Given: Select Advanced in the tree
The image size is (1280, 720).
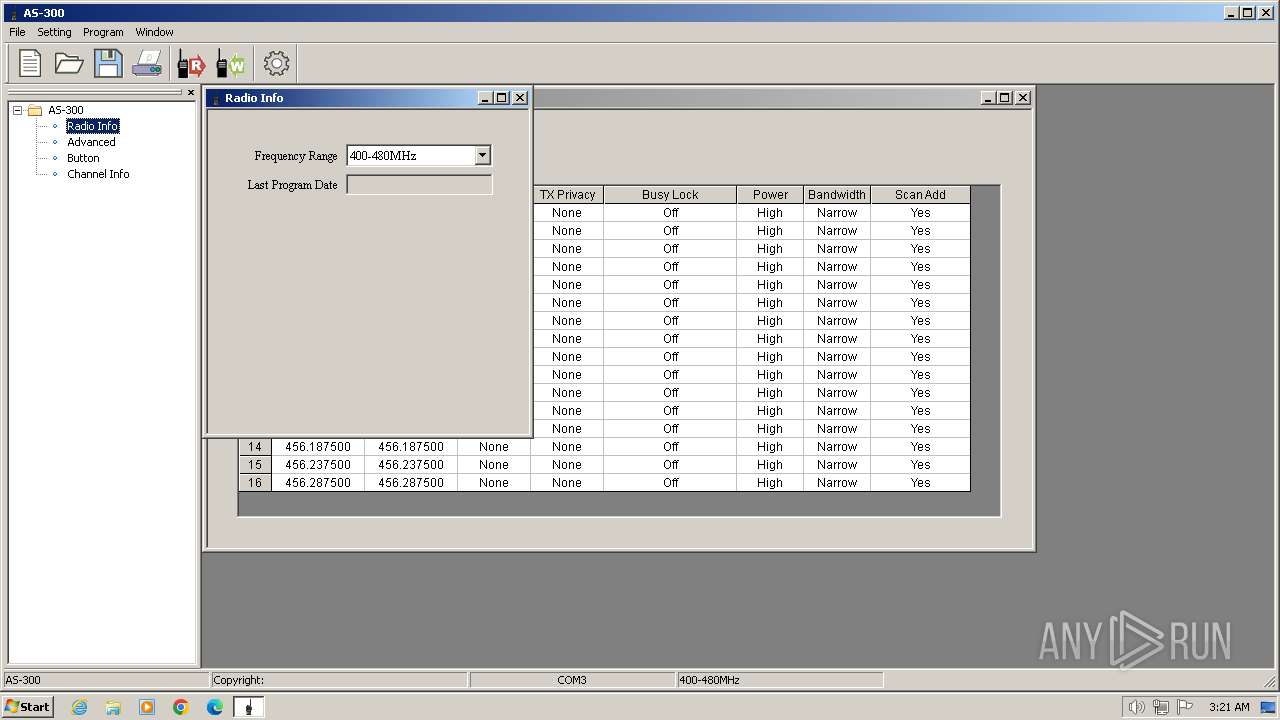Looking at the screenshot, I should click(91, 142).
